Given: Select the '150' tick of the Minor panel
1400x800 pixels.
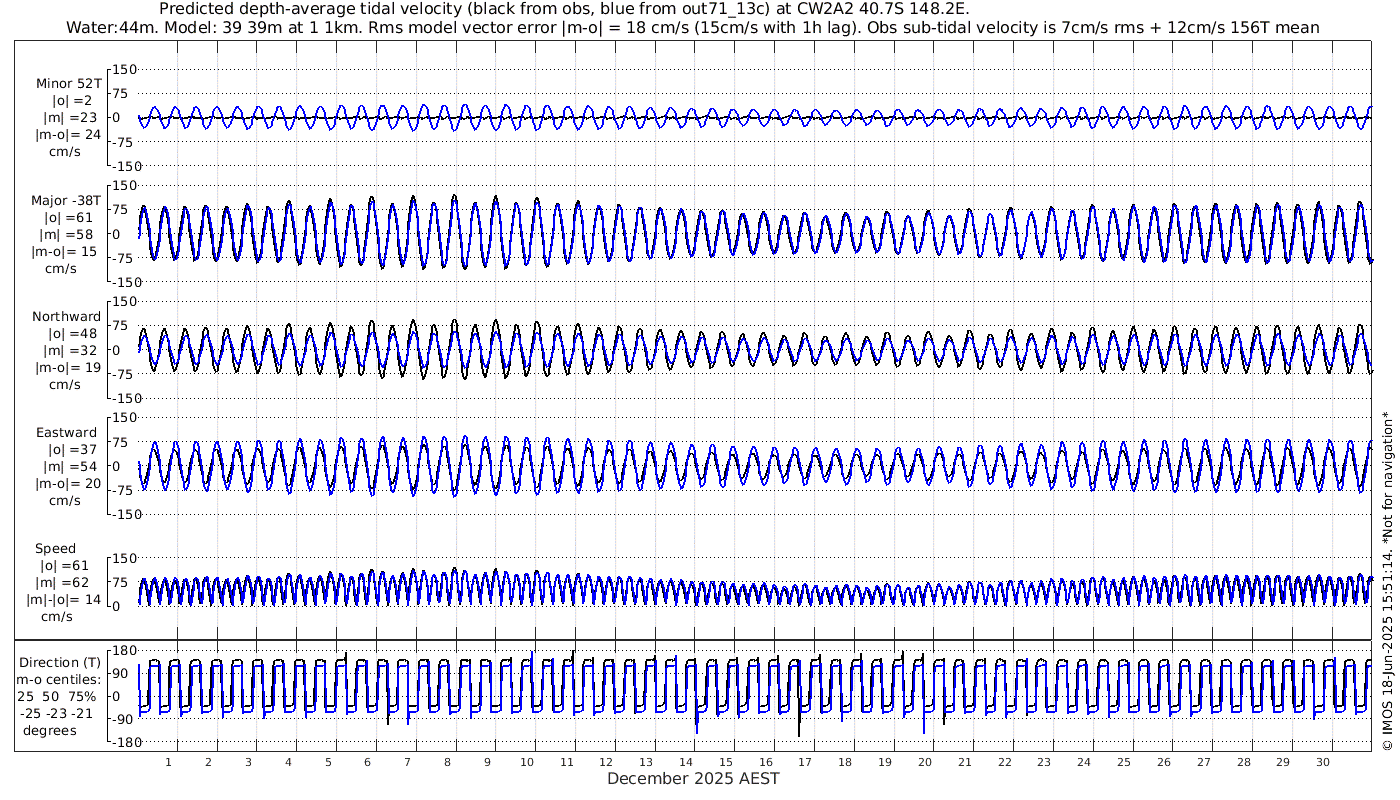Looking at the screenshot, I should click(124, 69).
